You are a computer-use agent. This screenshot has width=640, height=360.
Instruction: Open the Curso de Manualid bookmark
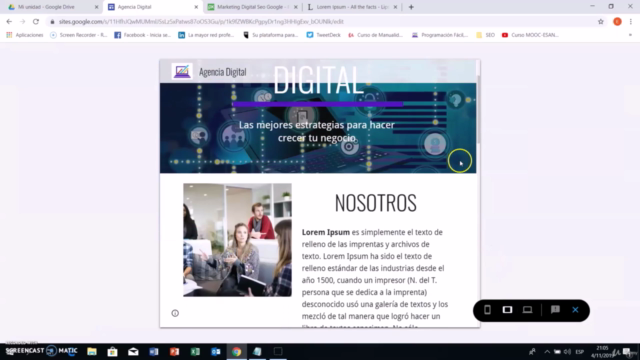[375, 35]
